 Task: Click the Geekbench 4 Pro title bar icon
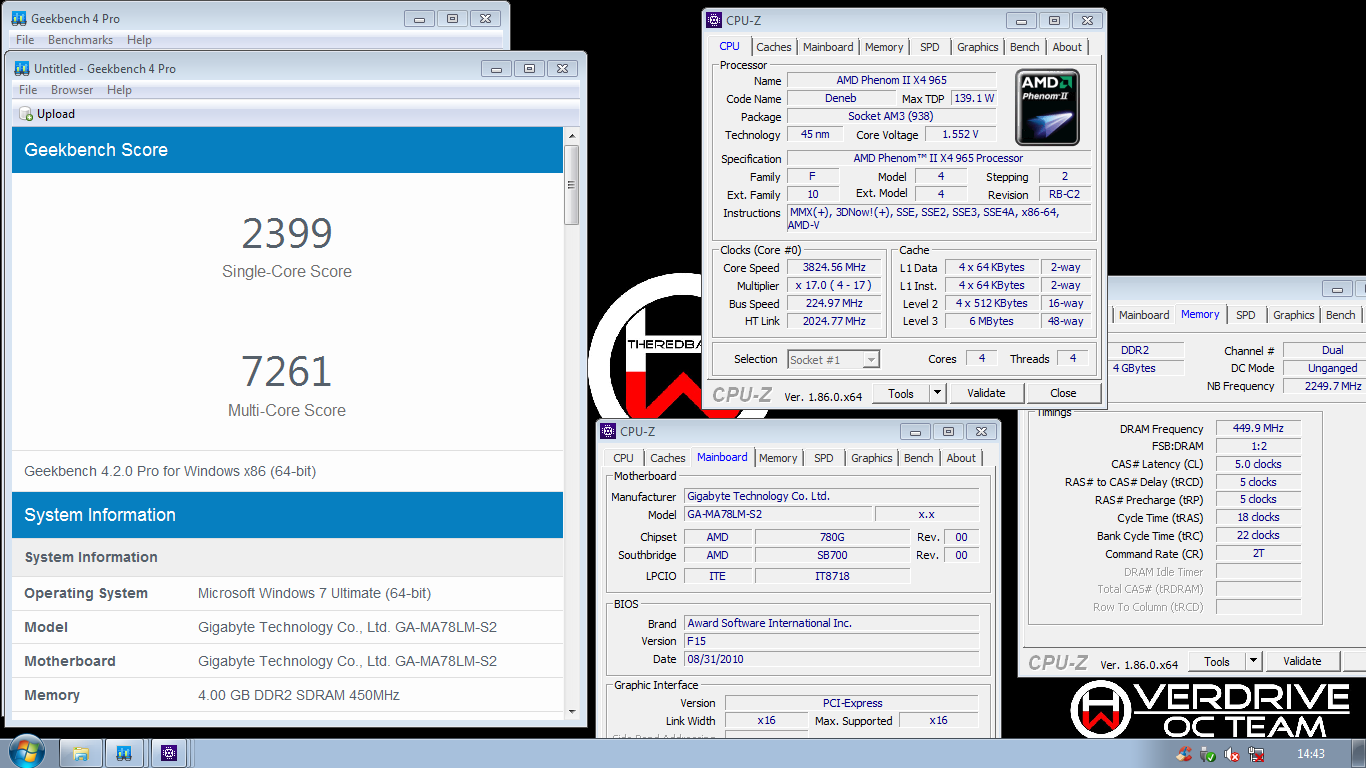tap(20, 19)
